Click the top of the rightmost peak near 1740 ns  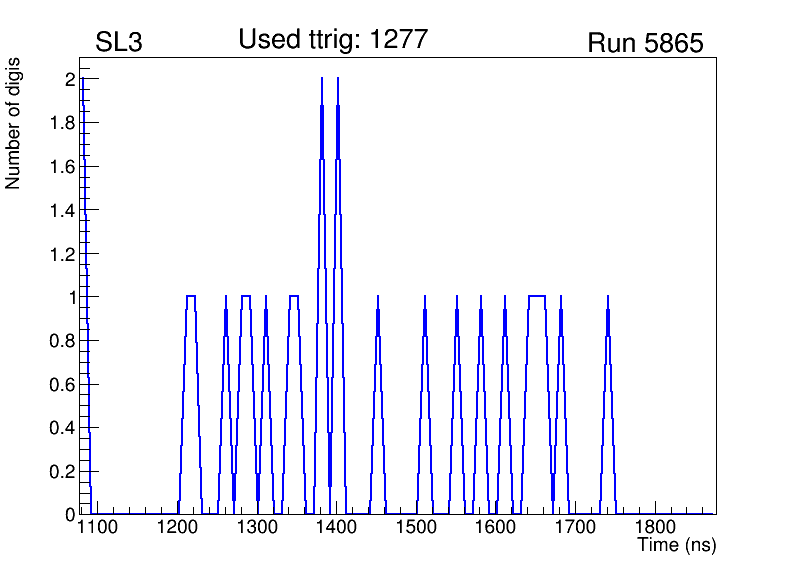607,297
